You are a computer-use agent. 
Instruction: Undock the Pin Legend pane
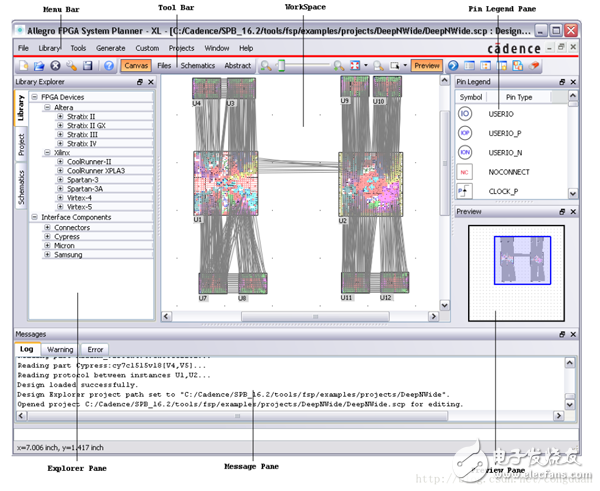pyautogui.click(x=562, y=82)
